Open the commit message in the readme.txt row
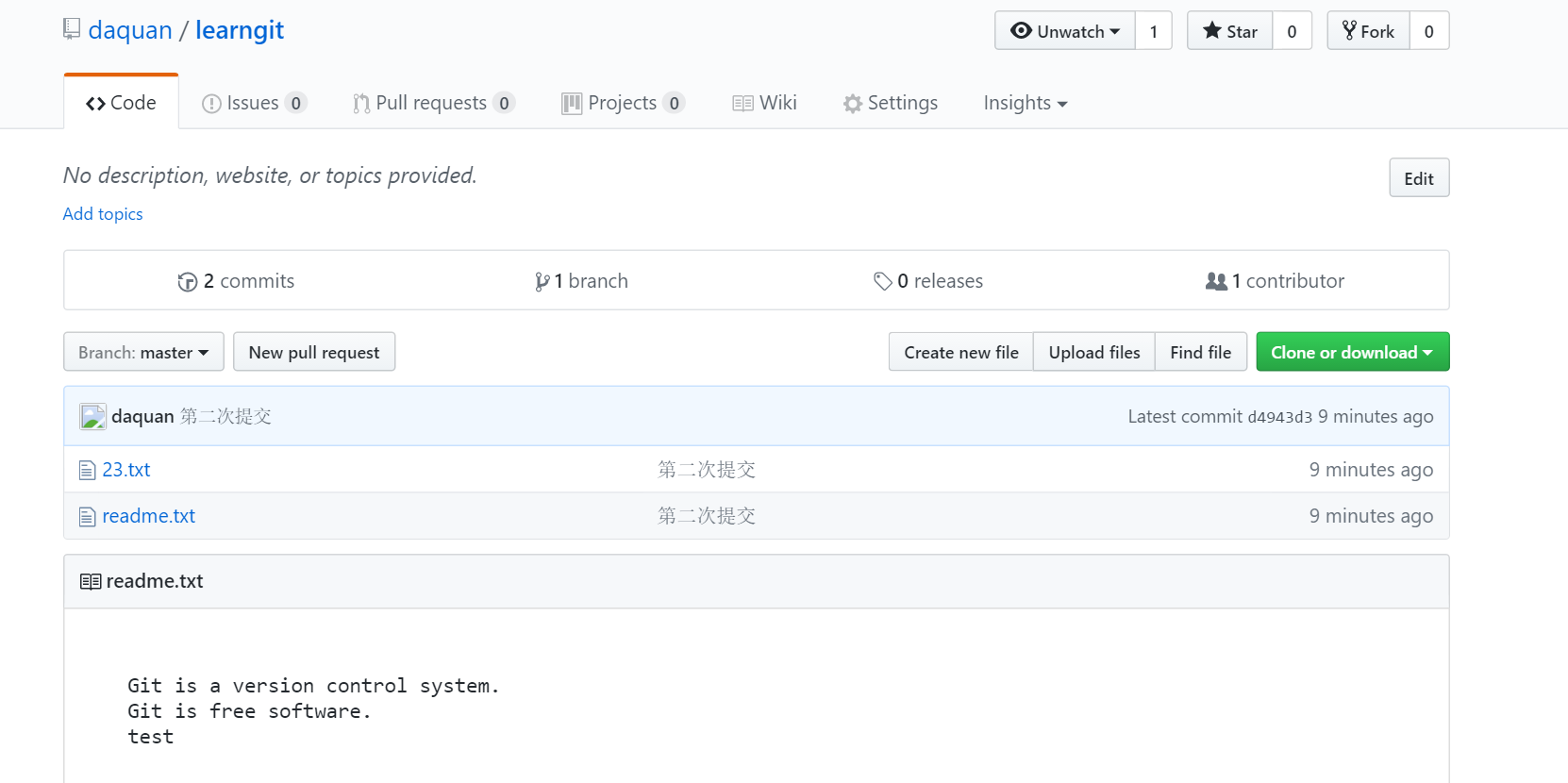The image size is (1568, 783). pos(707,516)
